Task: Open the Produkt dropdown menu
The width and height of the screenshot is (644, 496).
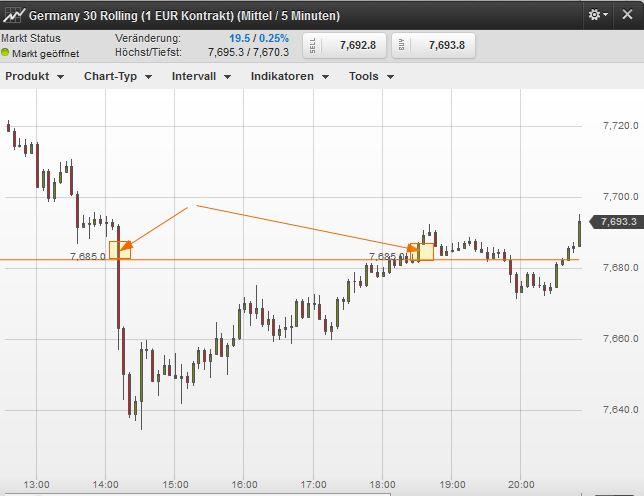Action: click(34, 76)
